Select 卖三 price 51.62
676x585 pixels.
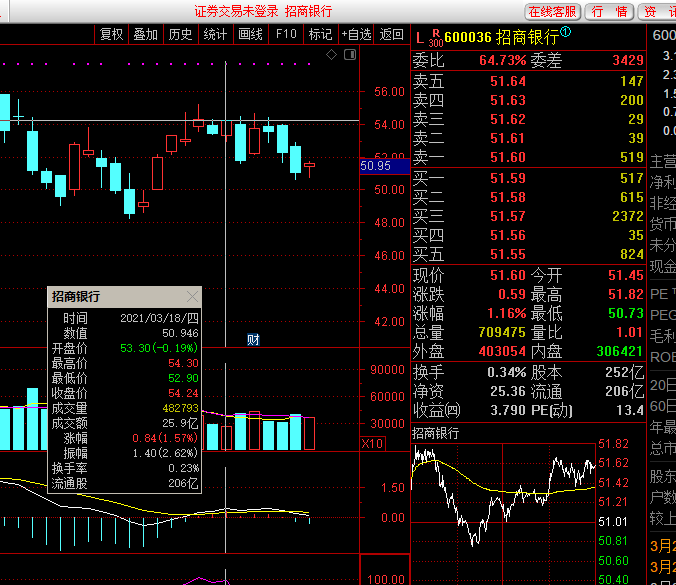[x=508, y=119]
